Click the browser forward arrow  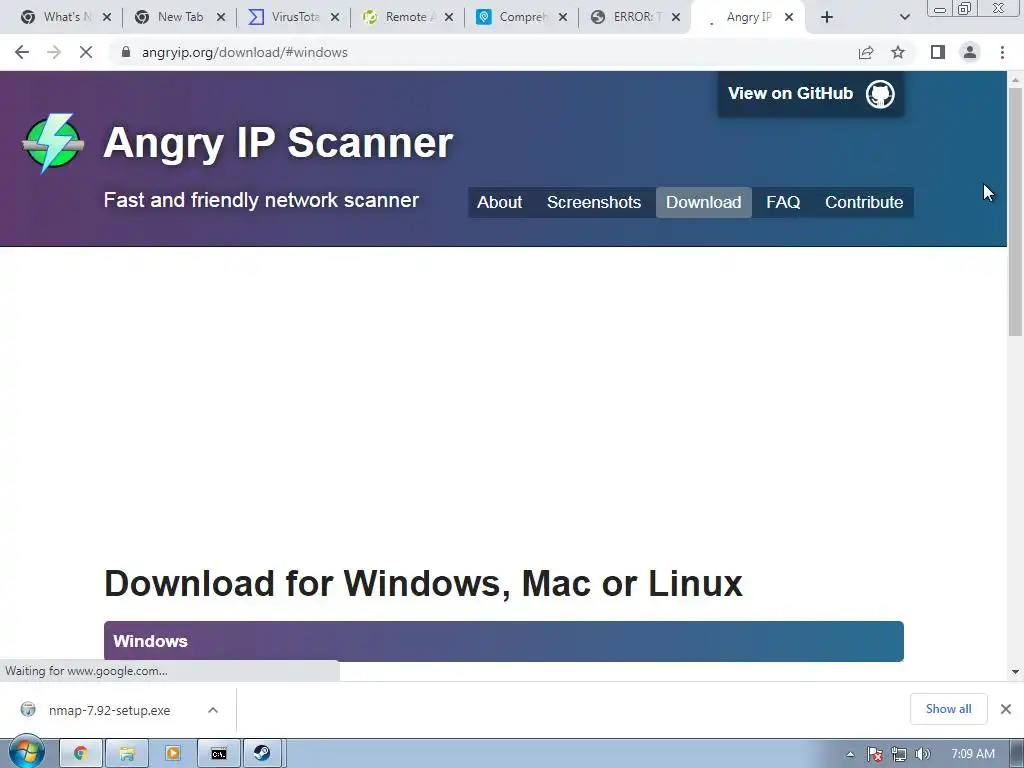[54, 52]
